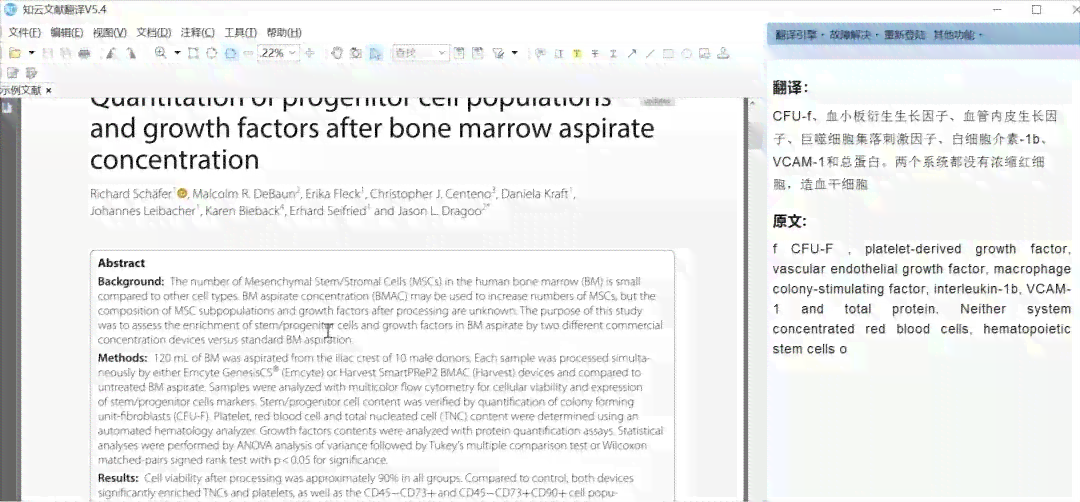This screenshot has width=1080, height=502.
Task: Select the Stamp tool
Action: (723, 53)
